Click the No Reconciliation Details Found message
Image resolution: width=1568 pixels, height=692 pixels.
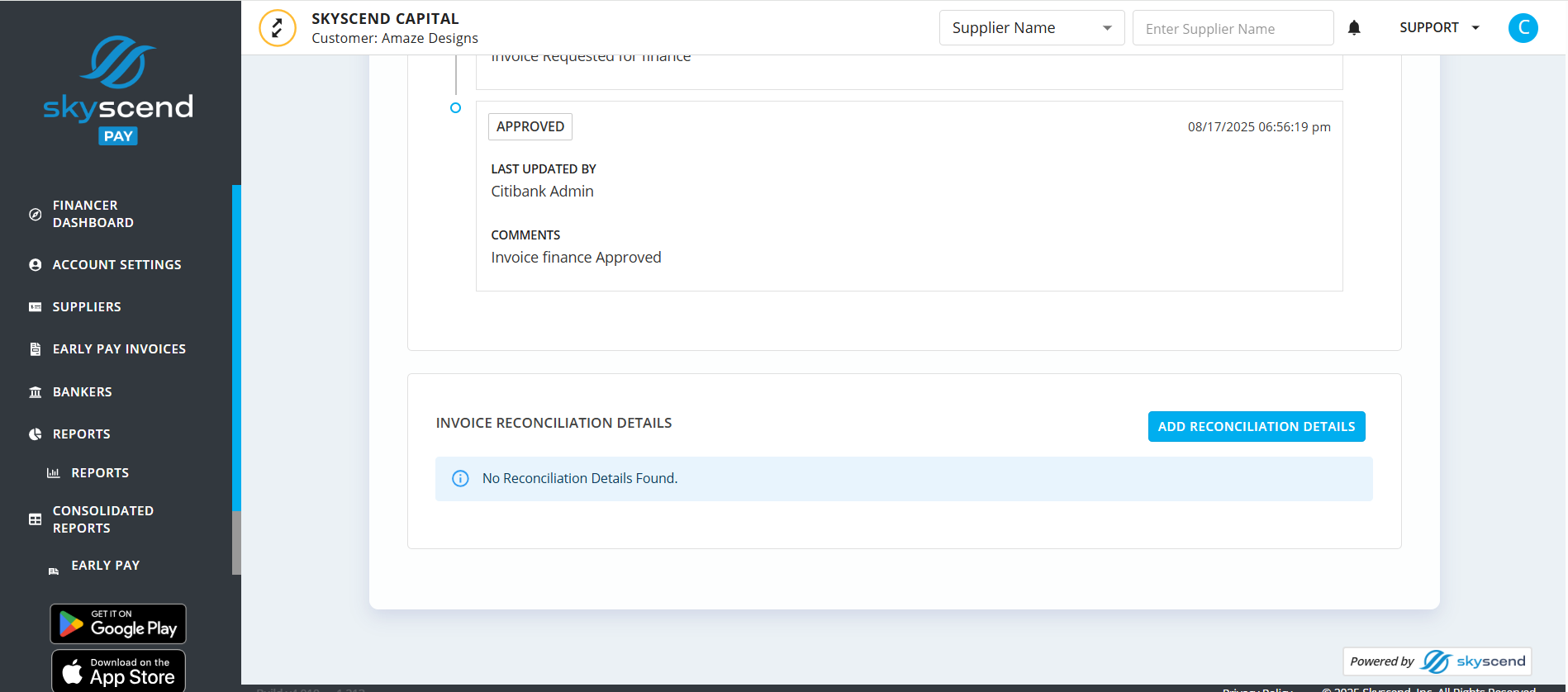pyautogui.click(x=580, y=479)
